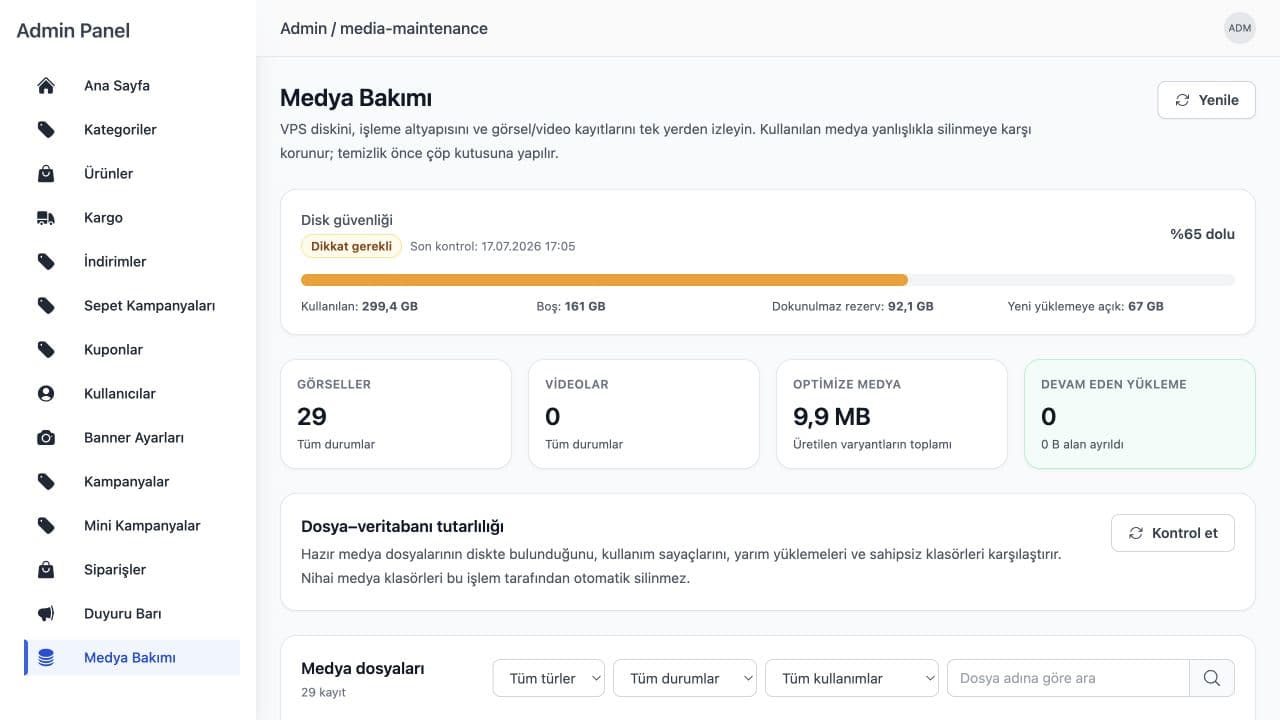
Task: Click the Dosya–veritabanı tutarlılığı heading
Action: point(402,526)
